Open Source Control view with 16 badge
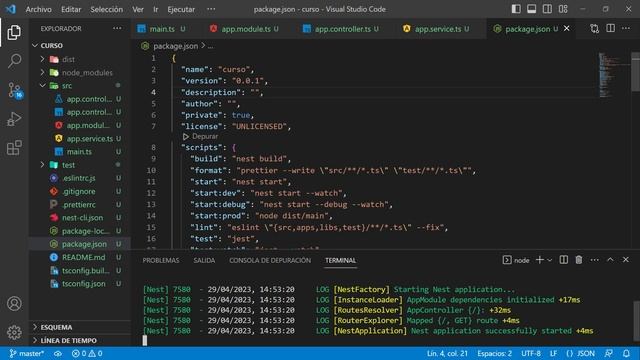This screenshot has height=360, width=640. 15,90
